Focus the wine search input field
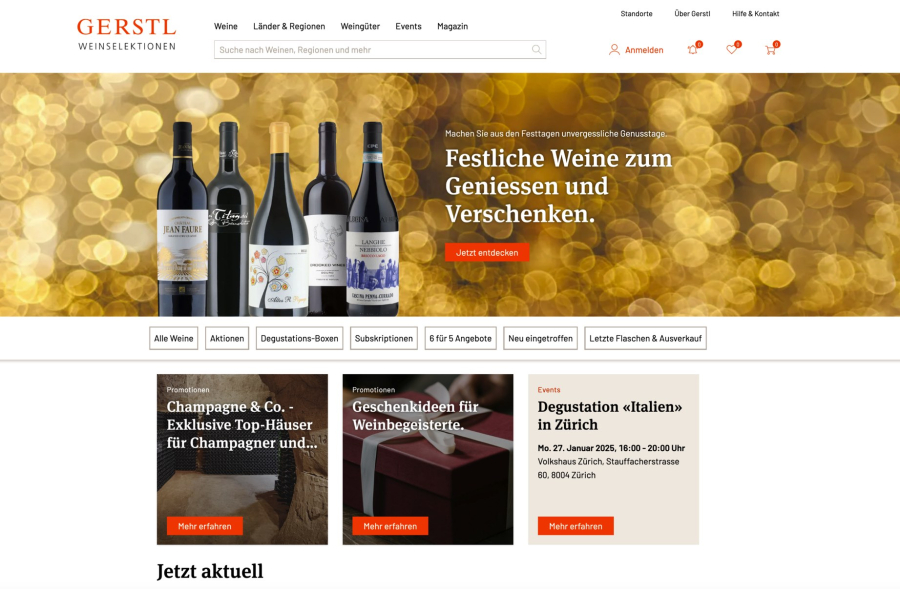The image size is (900, 589). (x=379, y=49)
